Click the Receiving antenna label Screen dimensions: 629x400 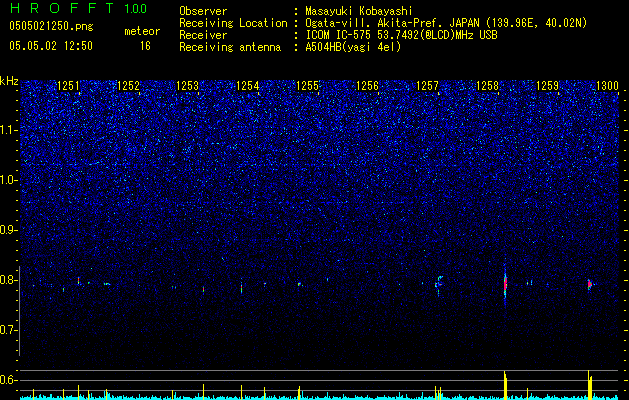tap(230, 47)
